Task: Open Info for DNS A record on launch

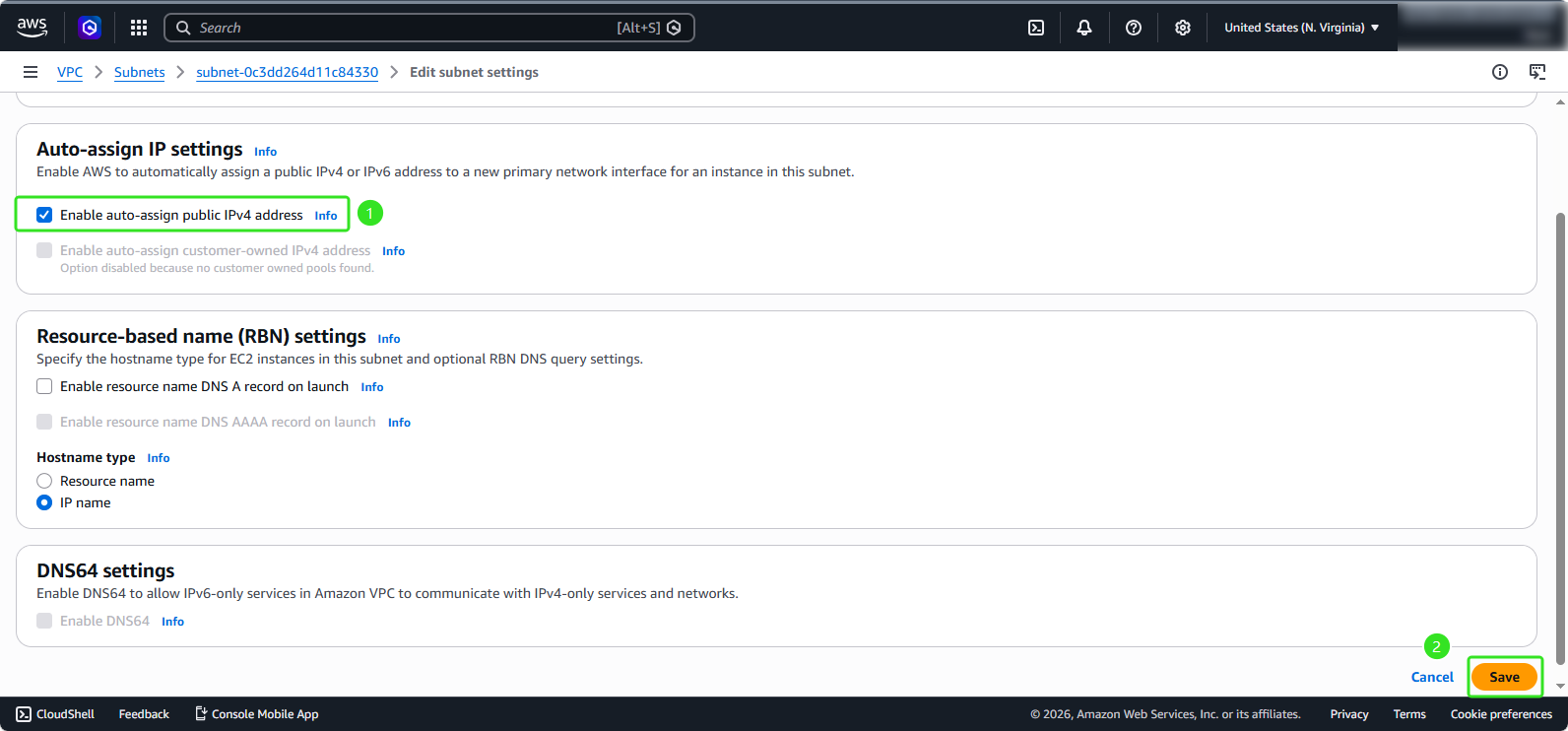Action: (372, 387)
